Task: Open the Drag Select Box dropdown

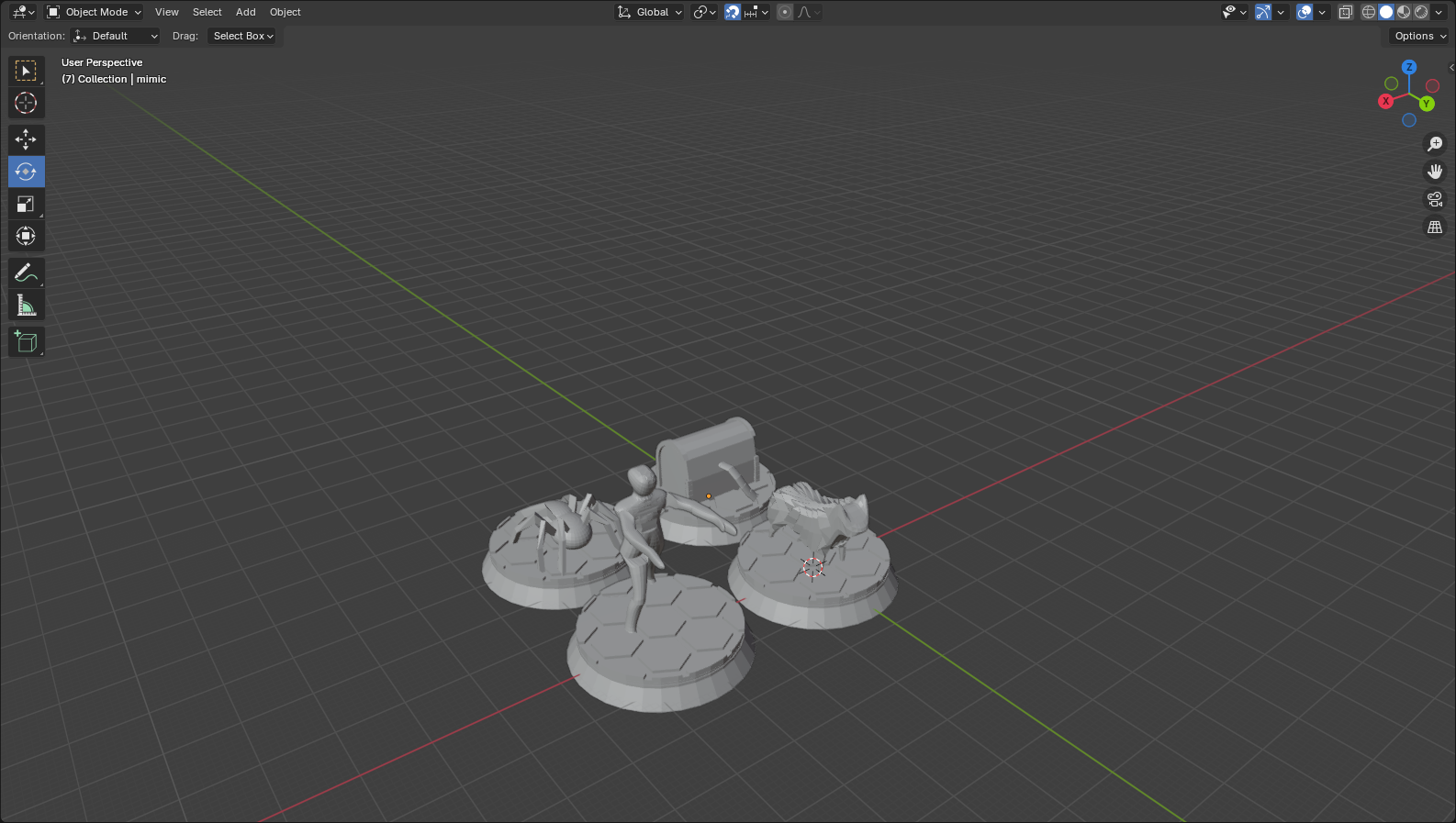Action: (242, 36)
